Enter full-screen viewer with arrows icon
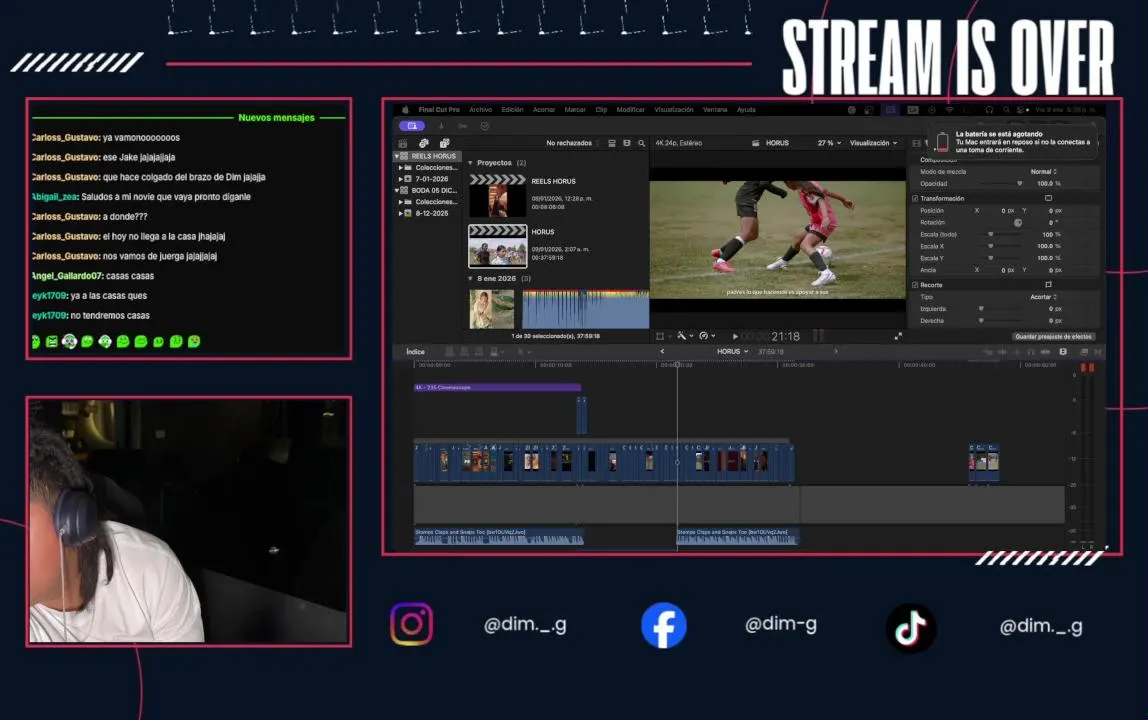1148x720 pixels. click(x=898, y=336)
